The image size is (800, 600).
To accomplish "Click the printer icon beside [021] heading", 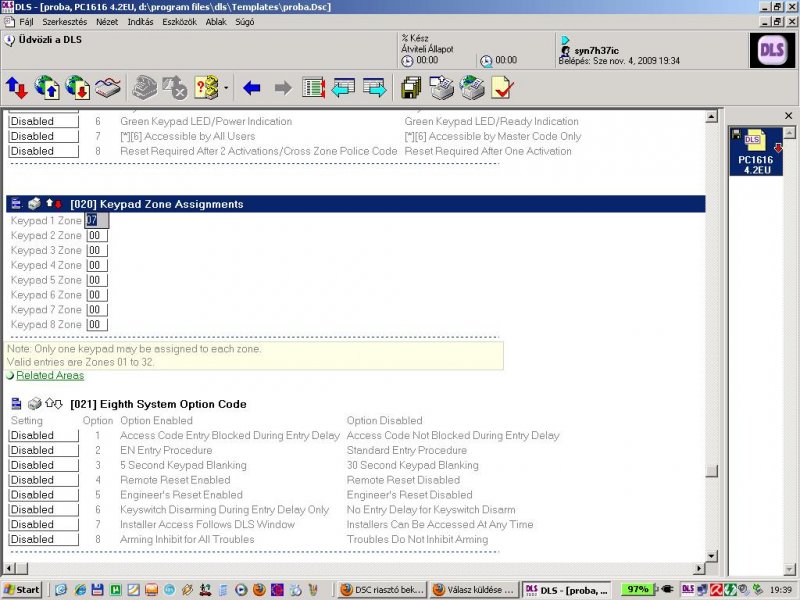I will (x=34, y=404).
